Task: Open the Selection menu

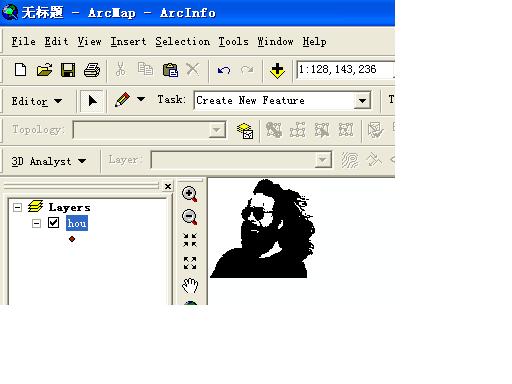Action: [183, 42]
